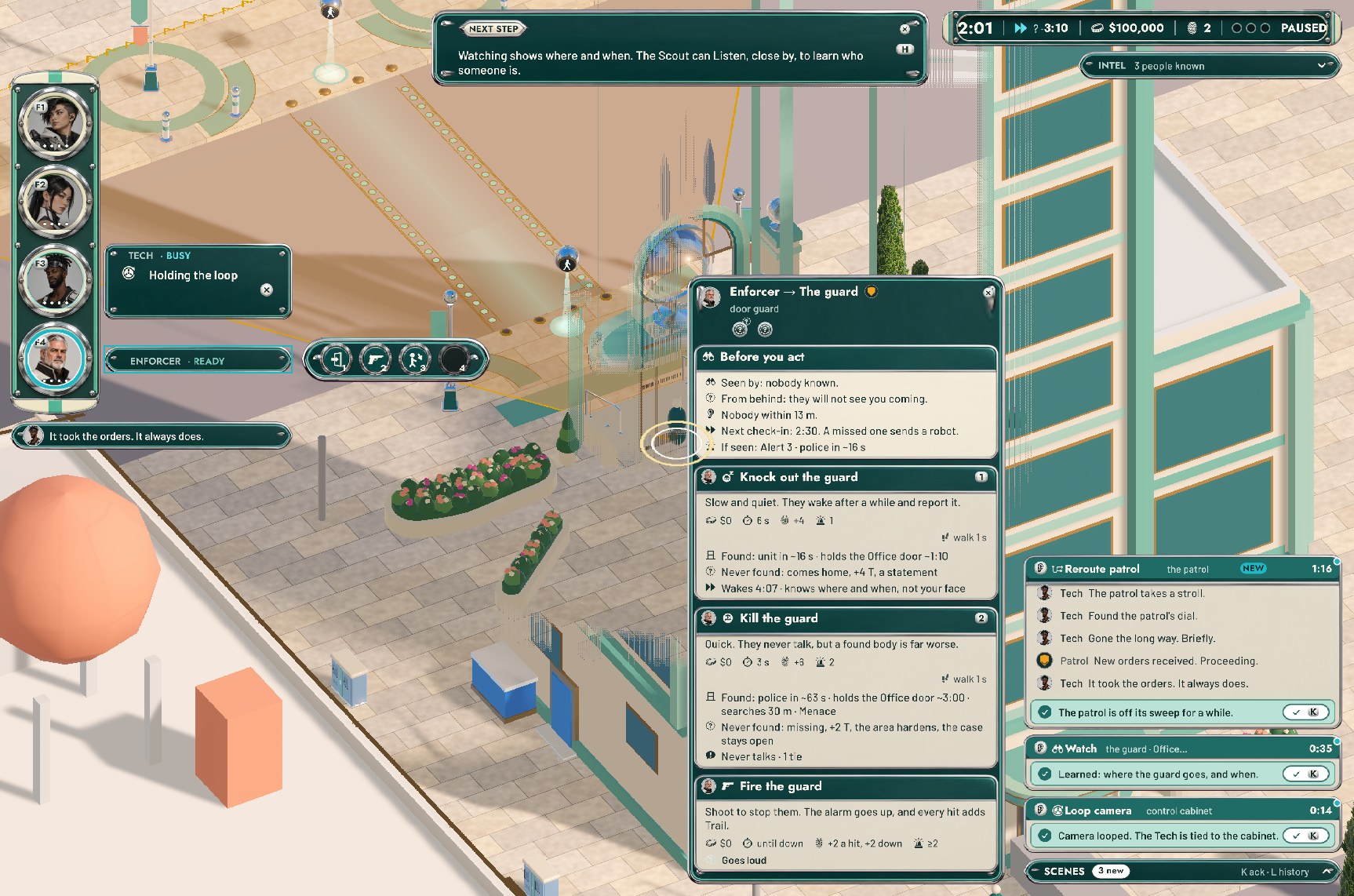Click the 2:01 mission clock
Image resolution: width=1354 pixels, height=896 pixels.
(x=975, y=28)
